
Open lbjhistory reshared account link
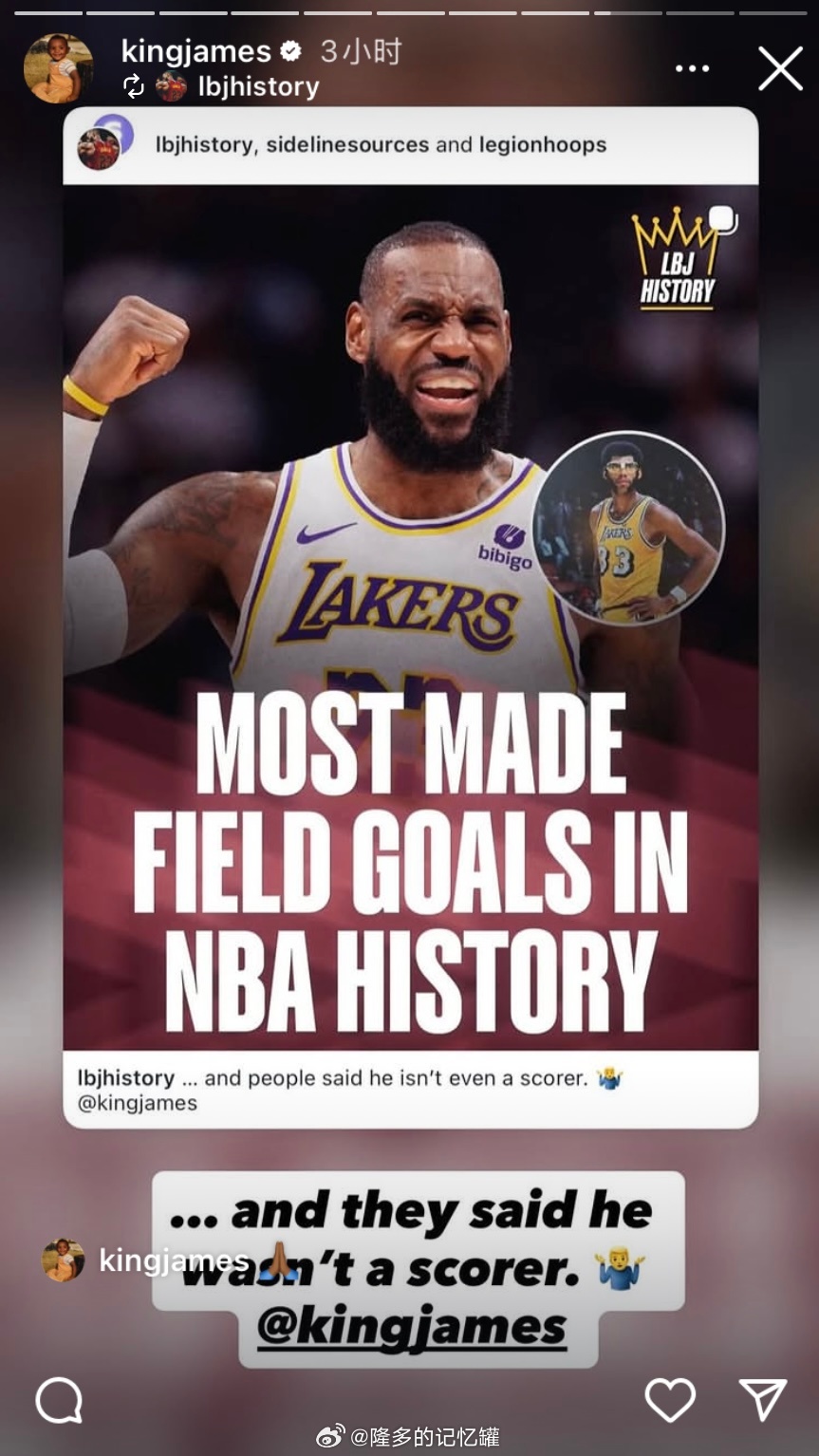258,86
